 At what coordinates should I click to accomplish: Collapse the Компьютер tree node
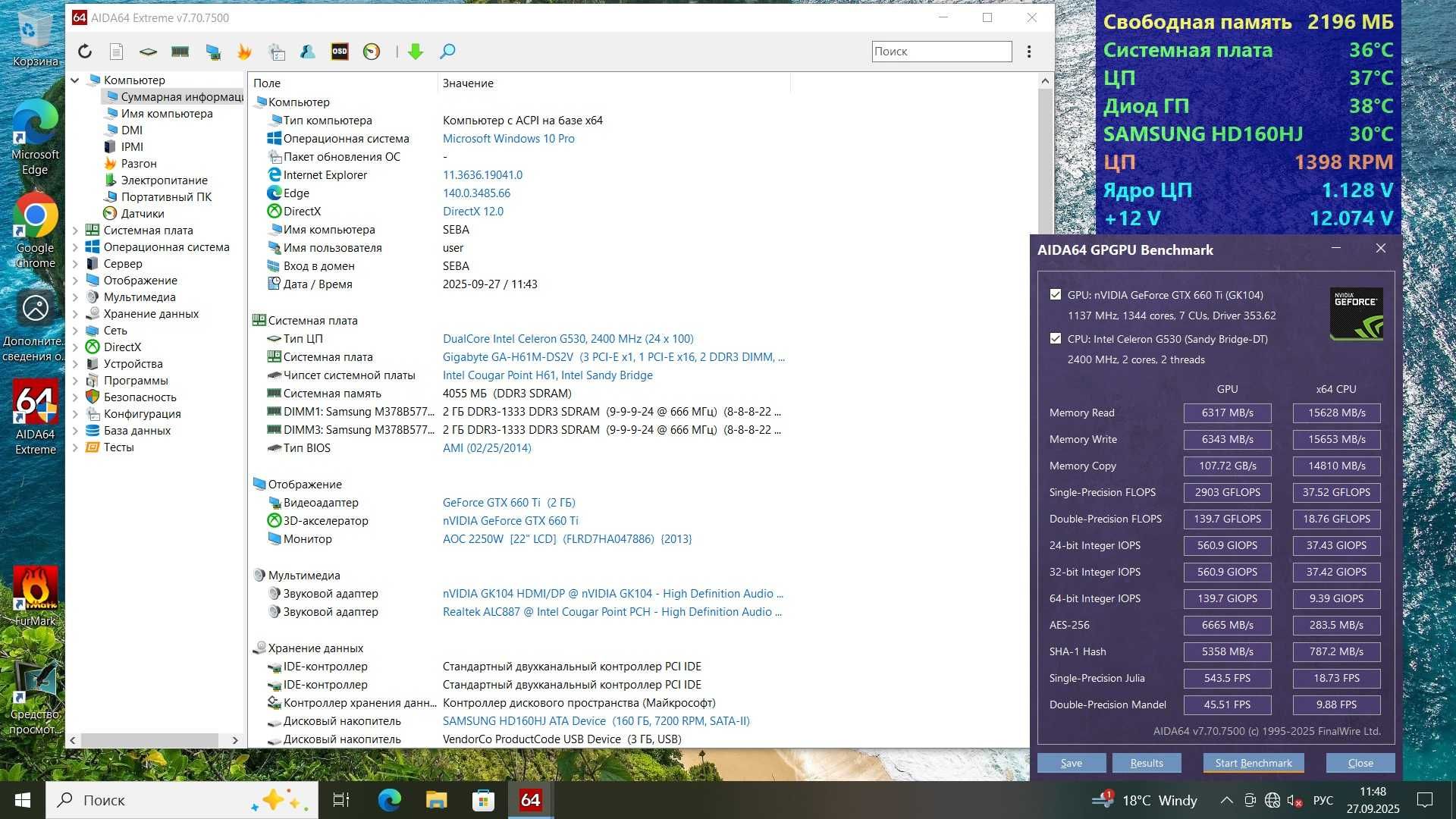pyautogui.click(x=75, y=80)
